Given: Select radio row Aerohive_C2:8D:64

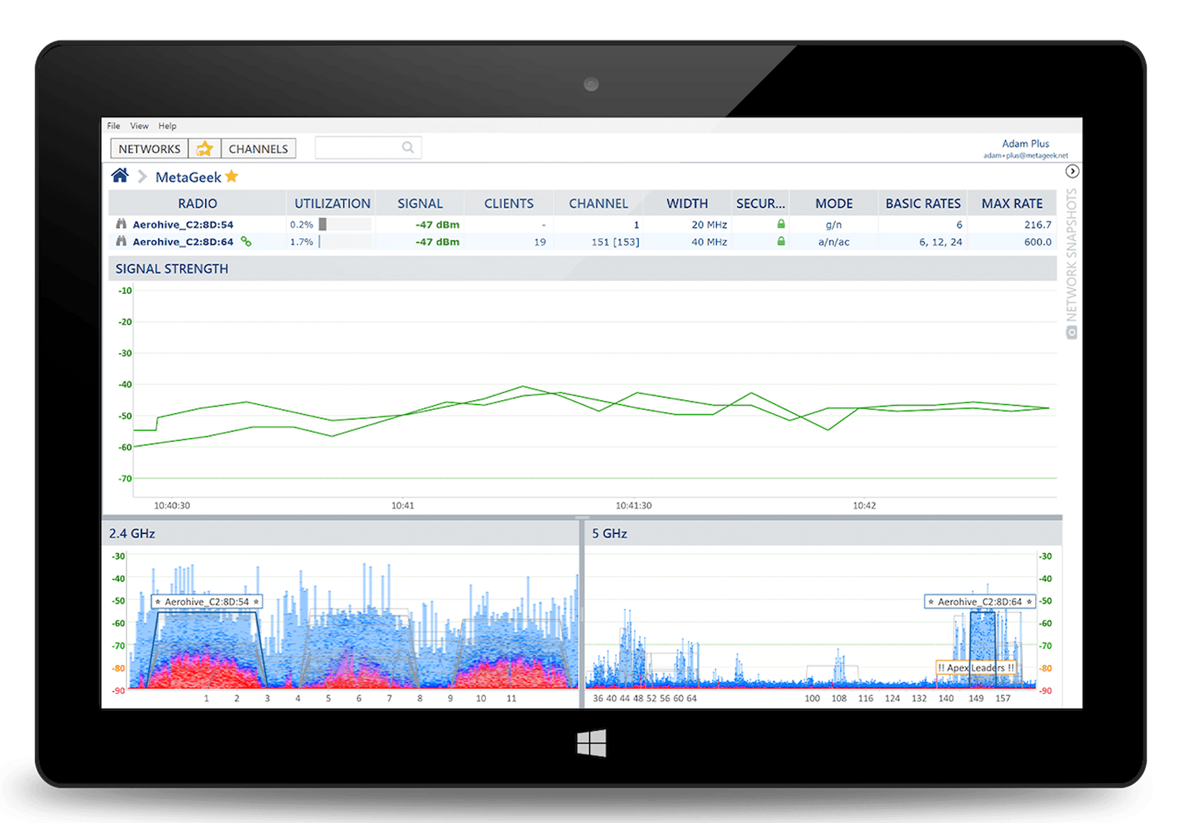Looking at the screenshot, I should [582, 241].
